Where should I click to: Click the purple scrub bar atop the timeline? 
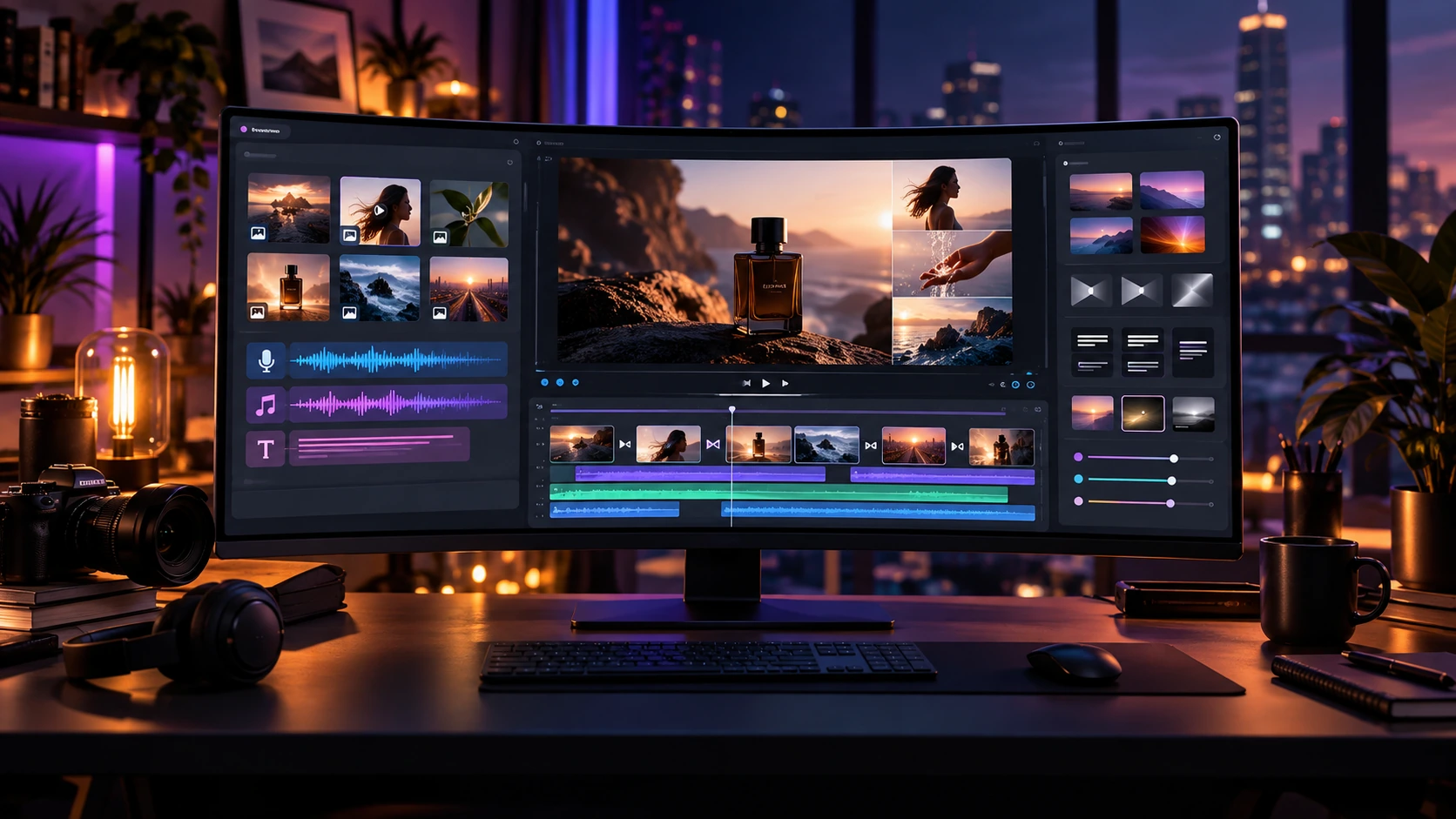click(778, 411)
